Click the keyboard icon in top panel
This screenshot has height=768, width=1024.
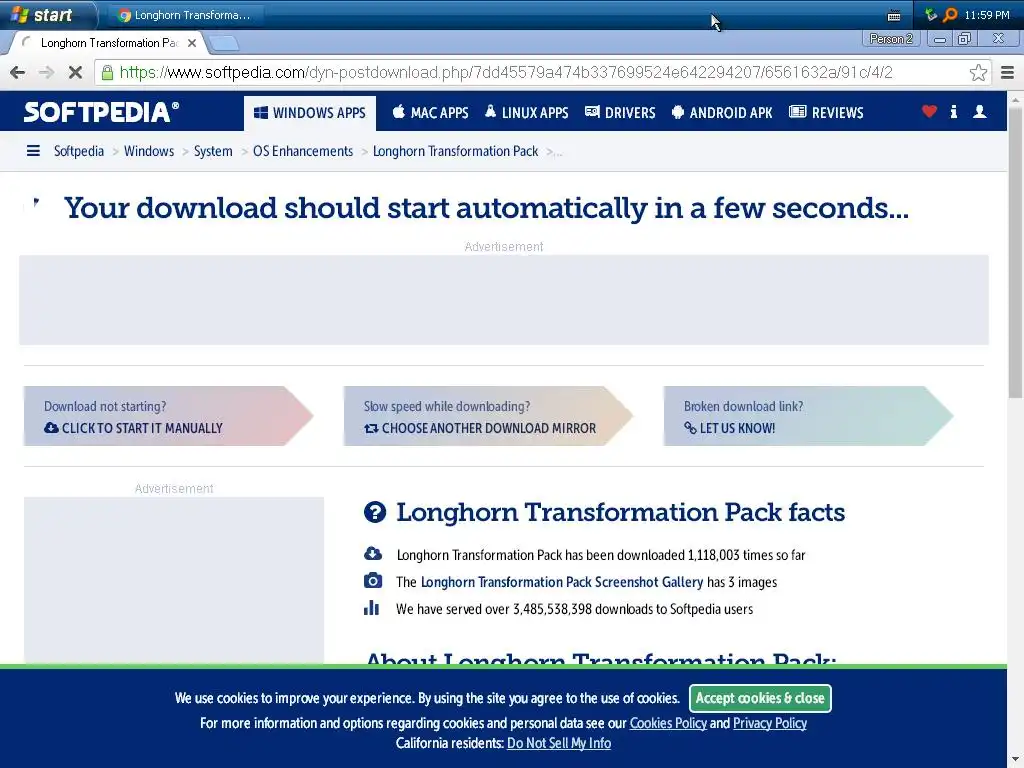click(894, 16)
